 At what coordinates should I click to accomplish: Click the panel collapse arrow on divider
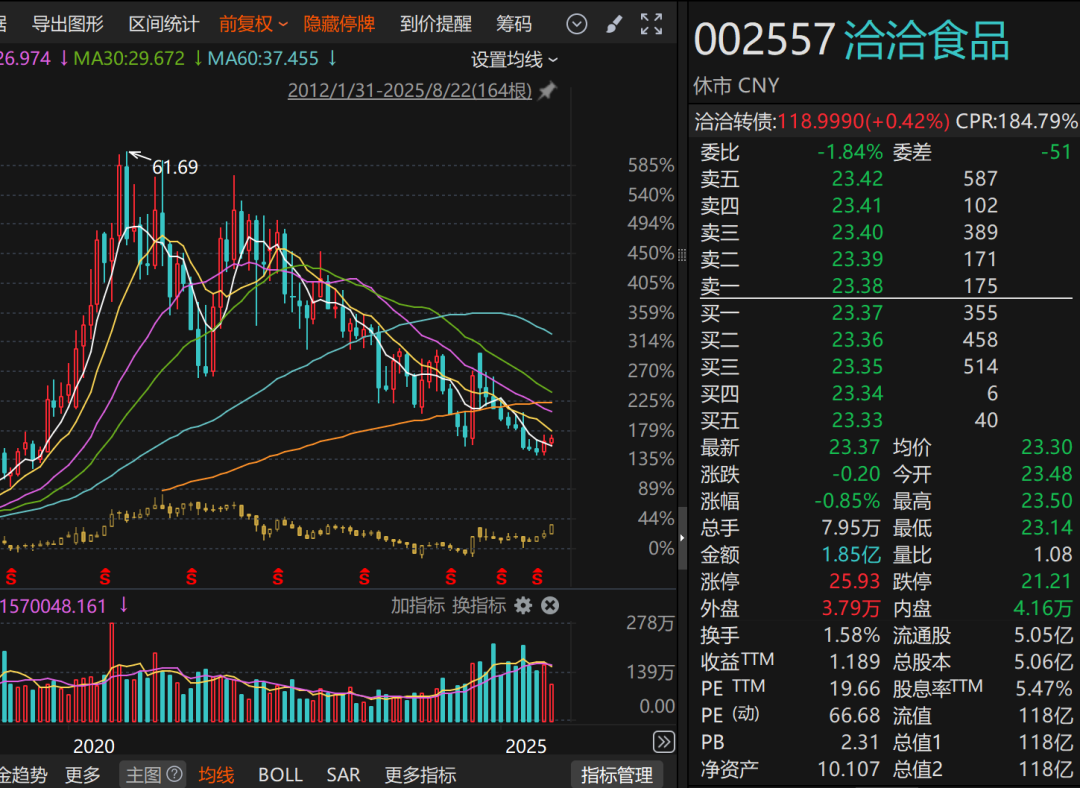pos(682,537)
